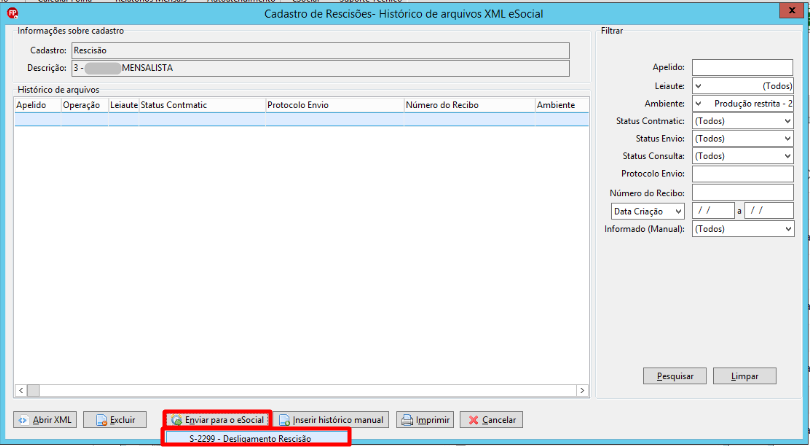The height and width of the screenshot is (447, 811).
Task: Click the Apelido filter input field
Action: click(x=742, y=67)
